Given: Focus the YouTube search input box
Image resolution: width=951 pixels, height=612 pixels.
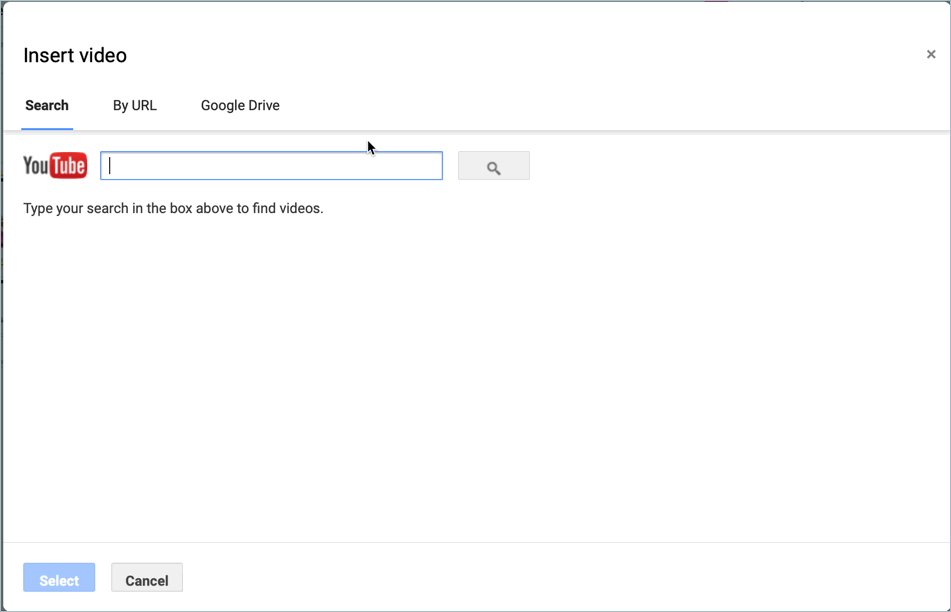Looking at the screenshot, I should point(271,166).
